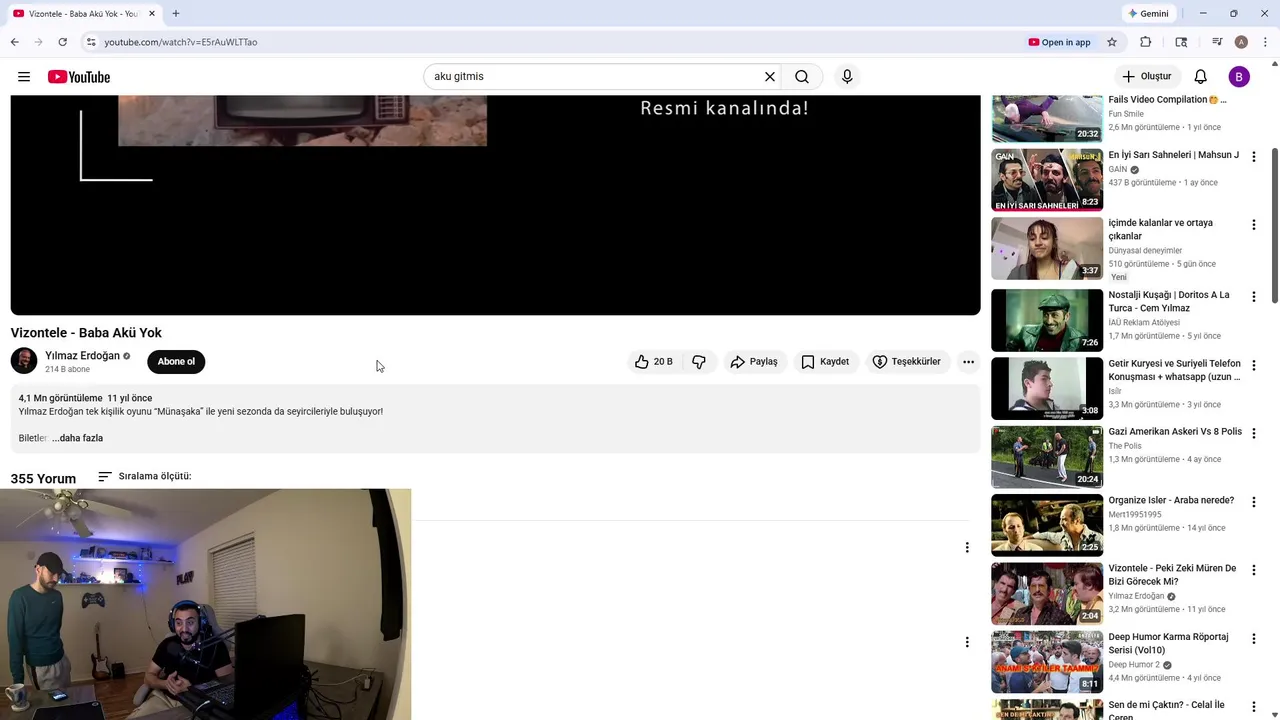Click the page vertical scrollbar

(1274, 225)
